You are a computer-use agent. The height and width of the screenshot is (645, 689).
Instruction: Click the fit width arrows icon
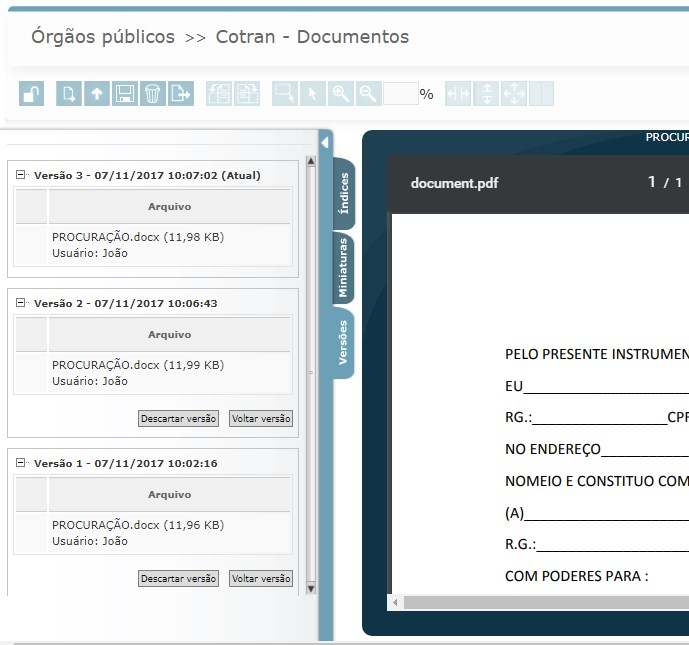pos(459,94)
